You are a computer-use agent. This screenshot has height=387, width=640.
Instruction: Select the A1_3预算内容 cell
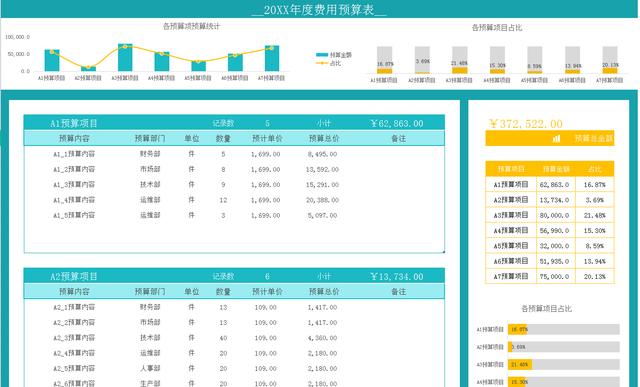pyautogui.click(x=74, y=185)
